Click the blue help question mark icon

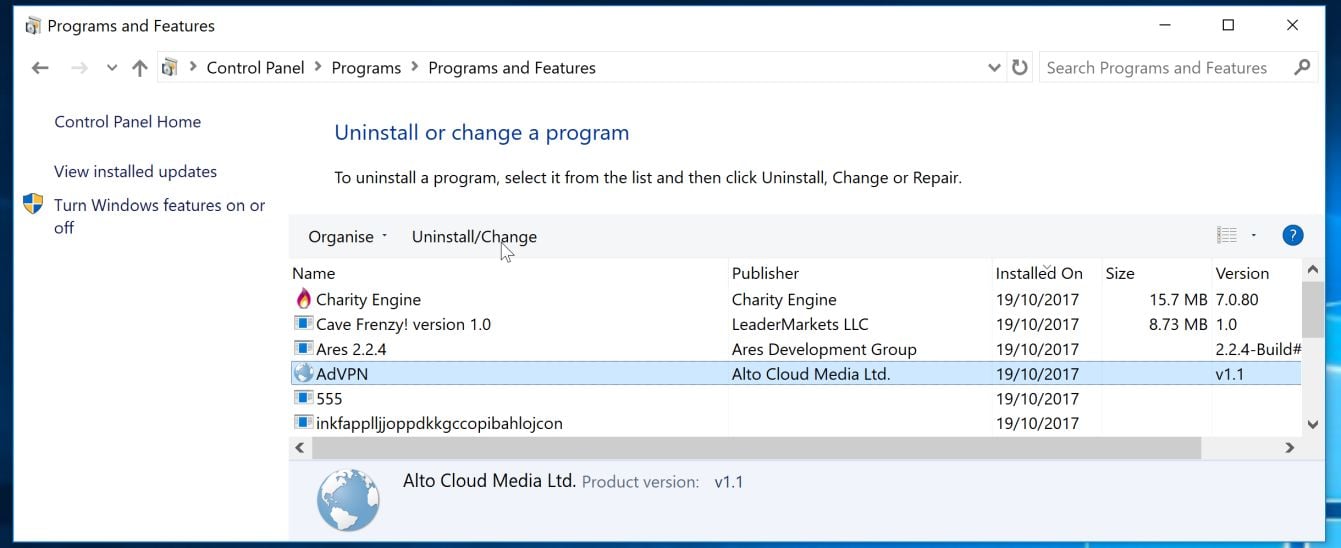click(x=1292, y=236)
